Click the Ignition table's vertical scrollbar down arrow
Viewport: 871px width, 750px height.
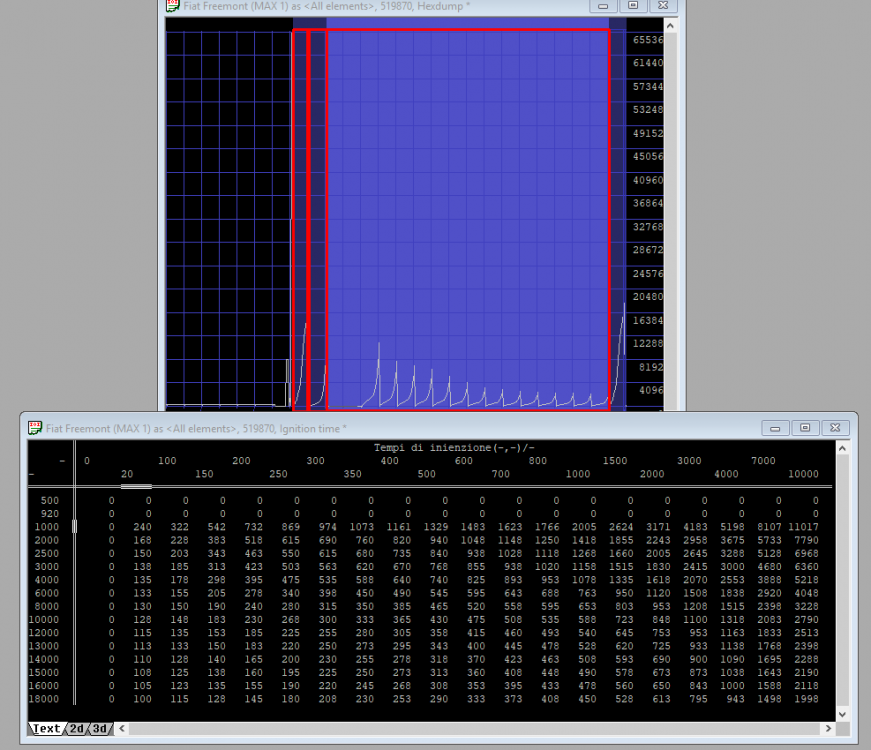pos(842,713)
